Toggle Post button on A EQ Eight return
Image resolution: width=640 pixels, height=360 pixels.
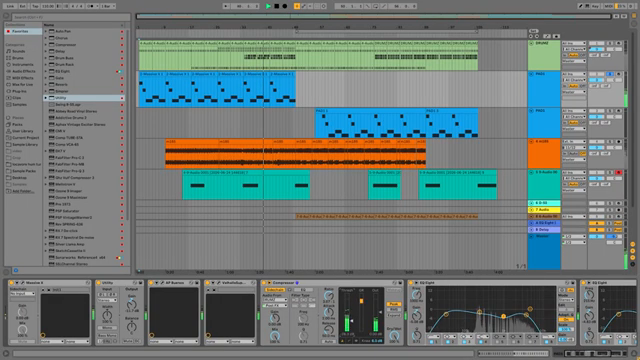pyautogui.click(x=618, y=223)
